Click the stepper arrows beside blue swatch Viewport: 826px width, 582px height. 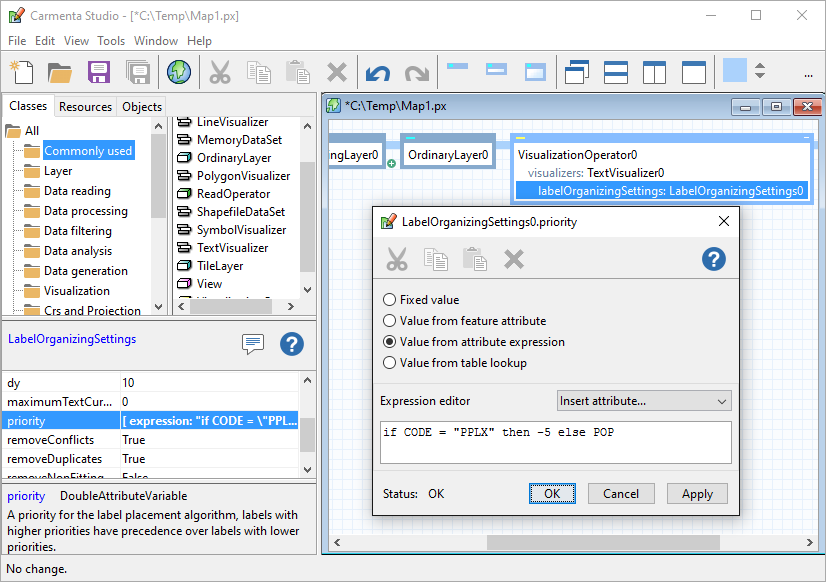760,72
